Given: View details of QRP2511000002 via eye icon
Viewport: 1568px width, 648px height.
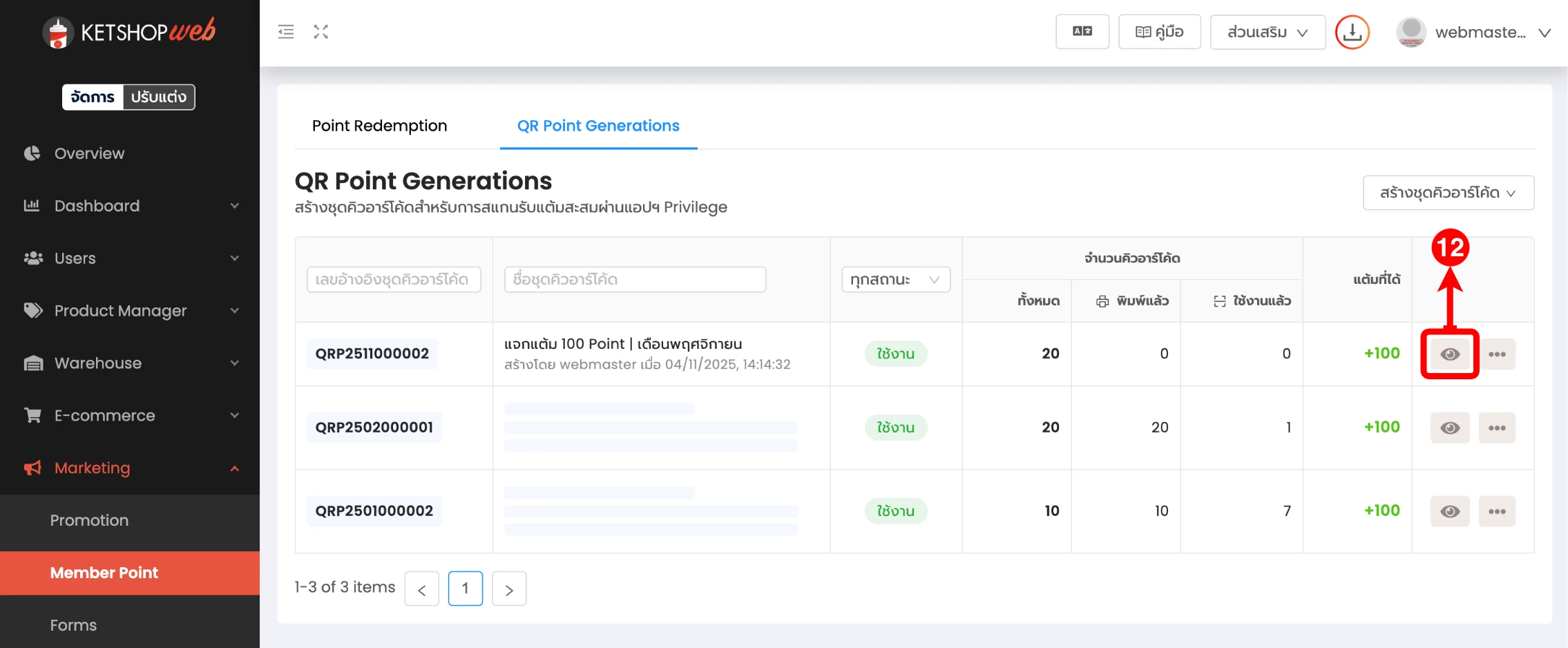Looking at the screenshot, I should coord(1450,354).
